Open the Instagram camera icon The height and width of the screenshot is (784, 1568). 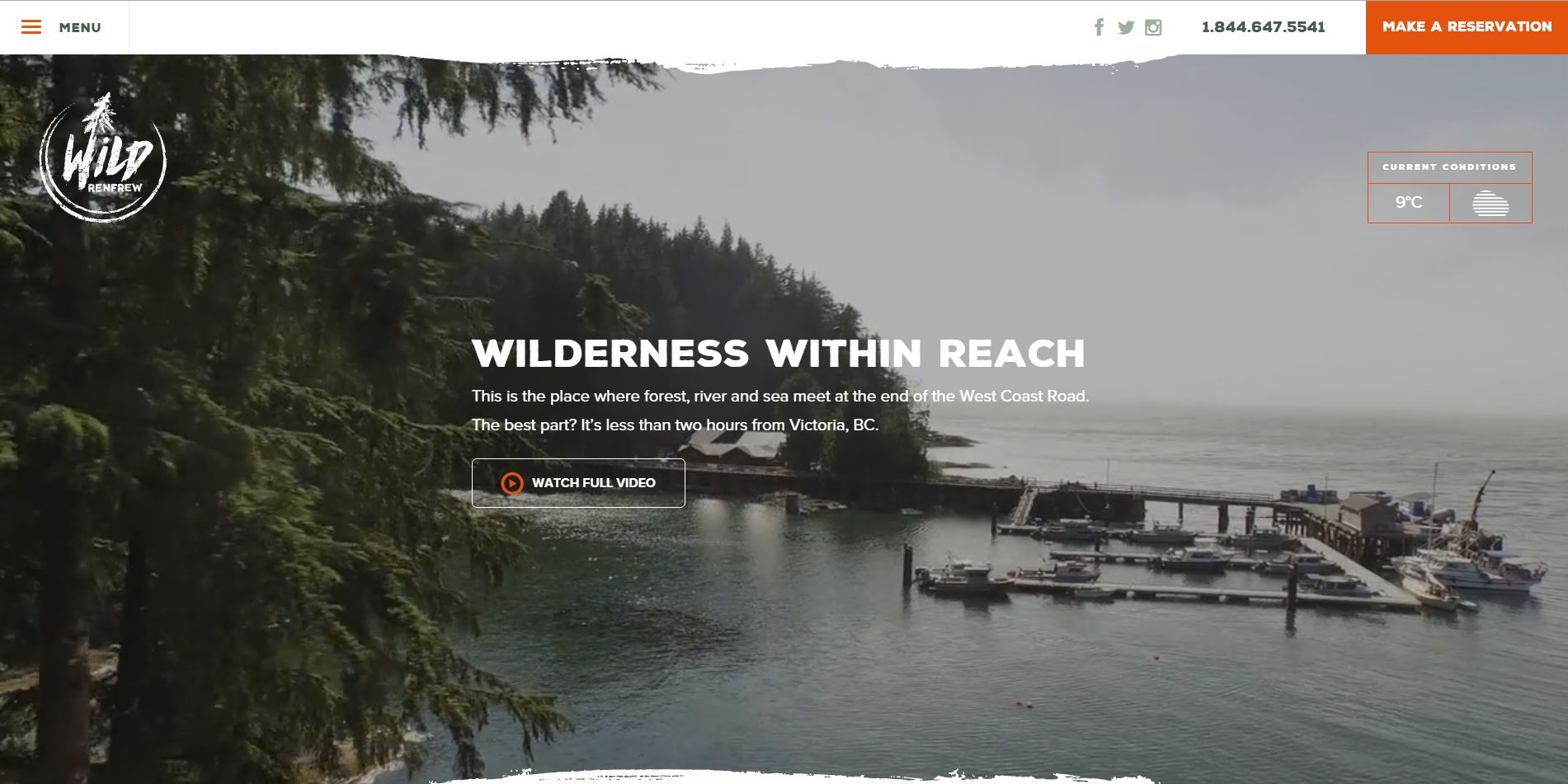(1153, 27)
